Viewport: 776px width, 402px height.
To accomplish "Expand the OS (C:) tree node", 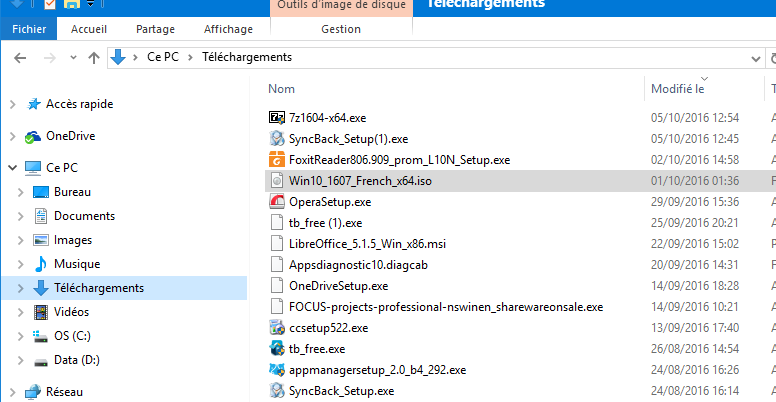I will click(21, 336).
